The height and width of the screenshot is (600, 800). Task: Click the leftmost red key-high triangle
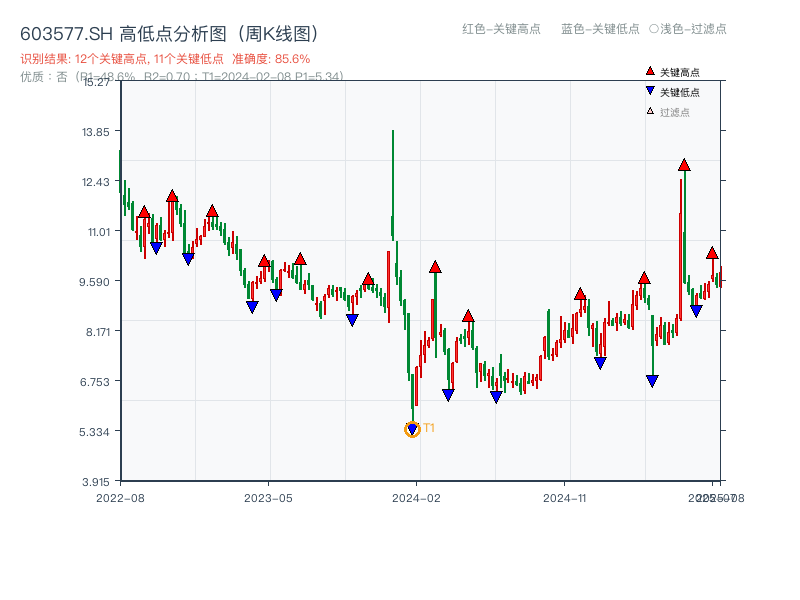144,212
